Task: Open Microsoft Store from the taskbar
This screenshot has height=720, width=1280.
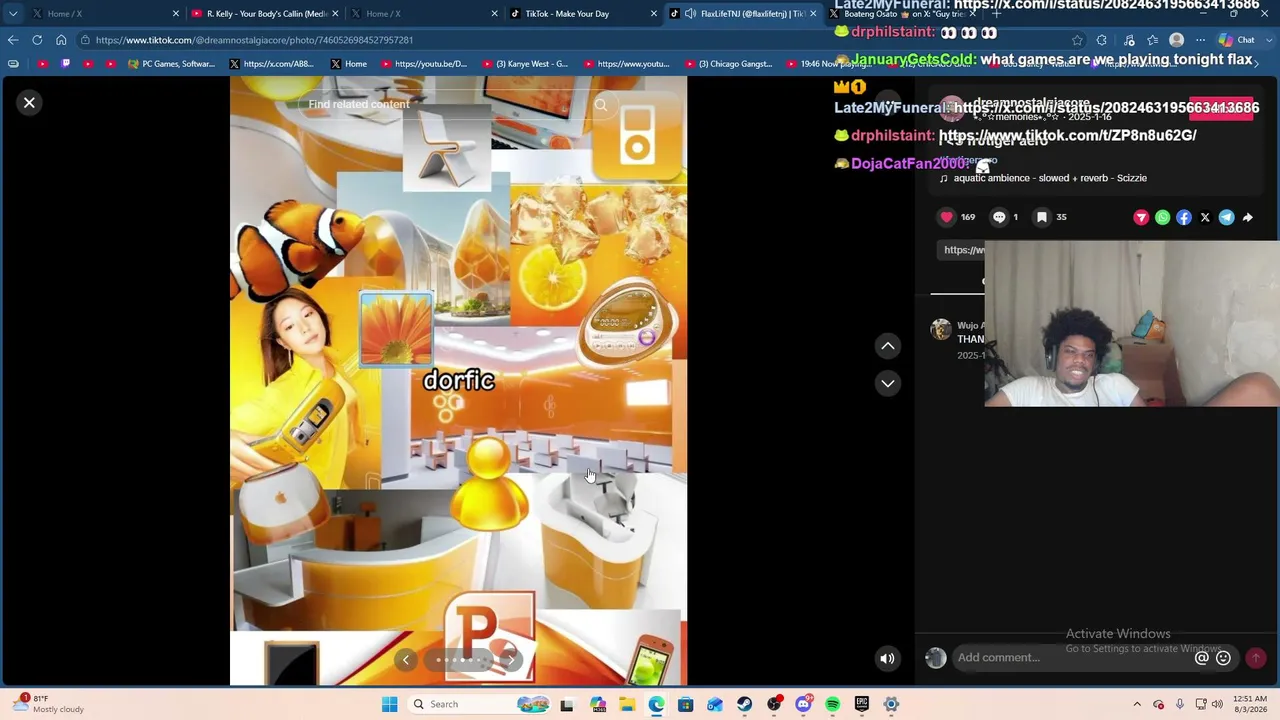Action: [685, 704]
